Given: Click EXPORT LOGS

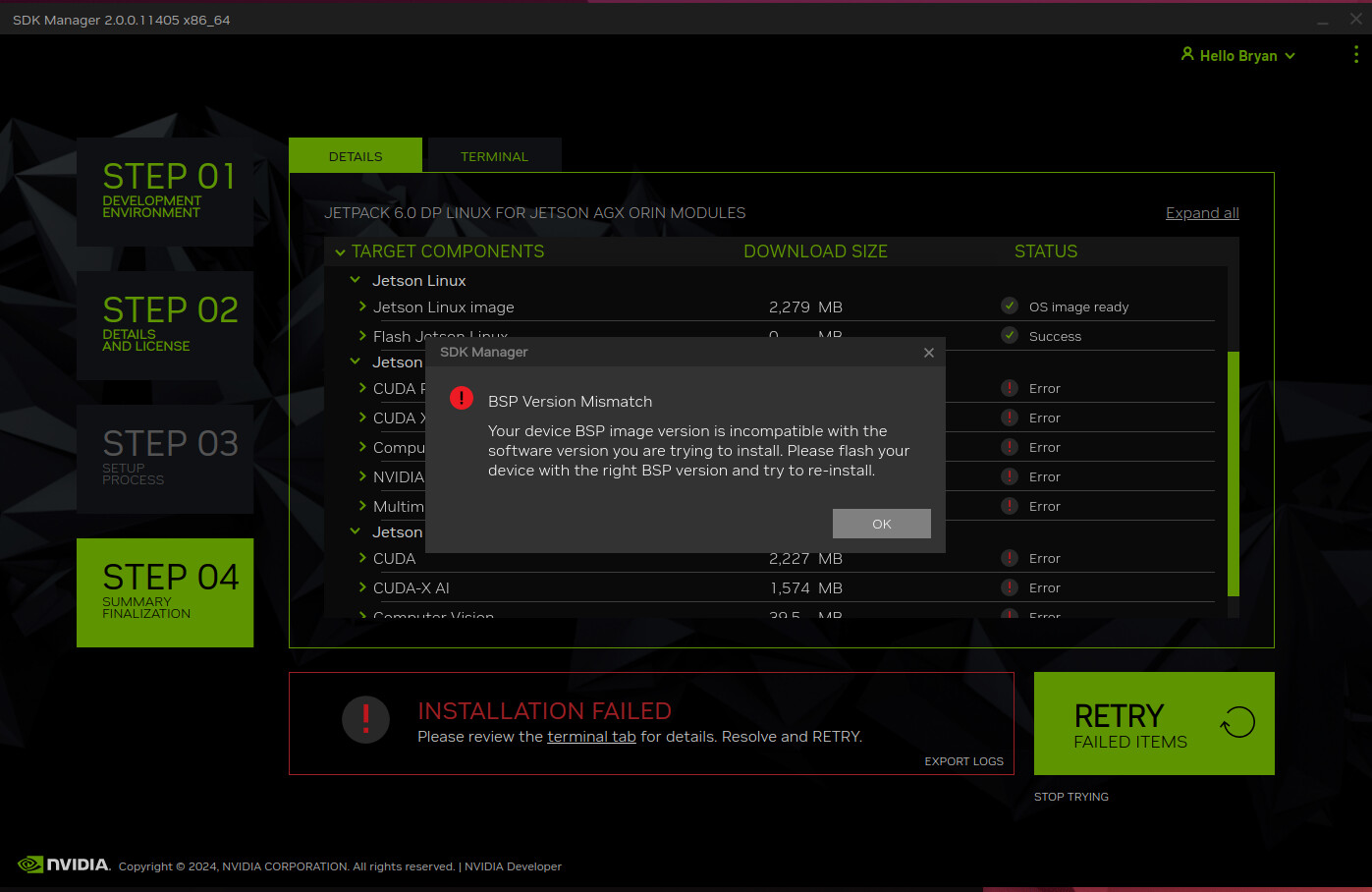Looking at the screenshot, I should [x=963, y=760].
